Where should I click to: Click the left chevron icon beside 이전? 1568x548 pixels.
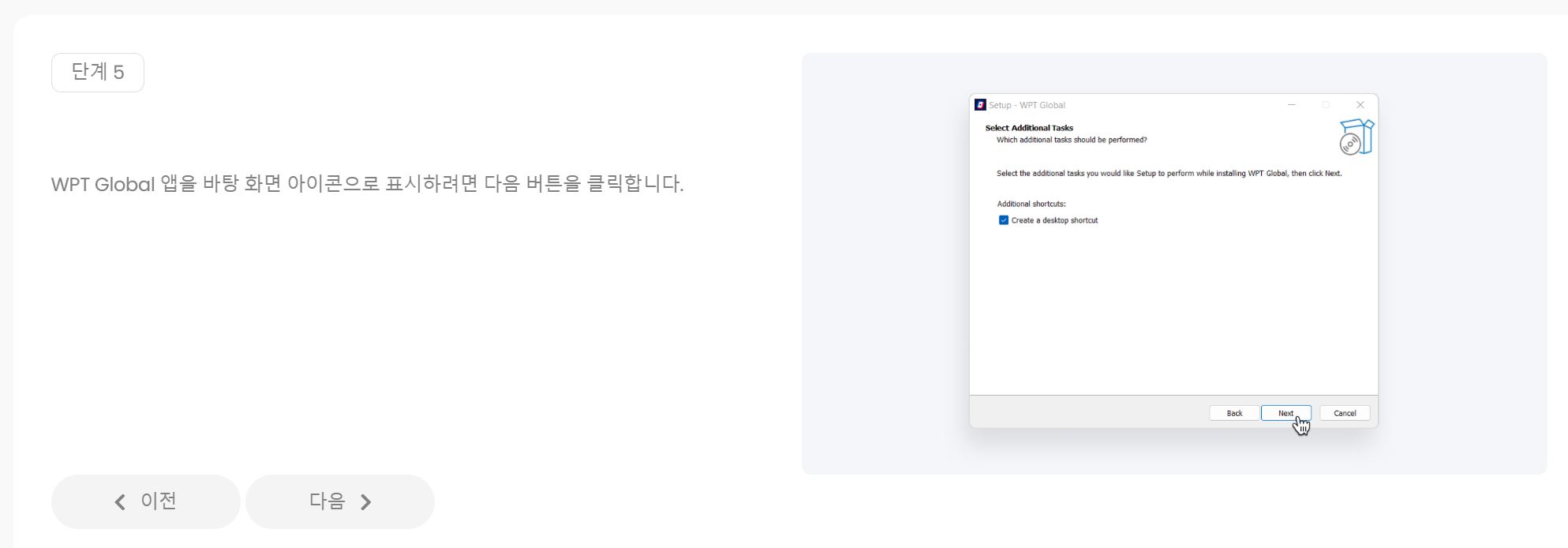coord(120,502)
